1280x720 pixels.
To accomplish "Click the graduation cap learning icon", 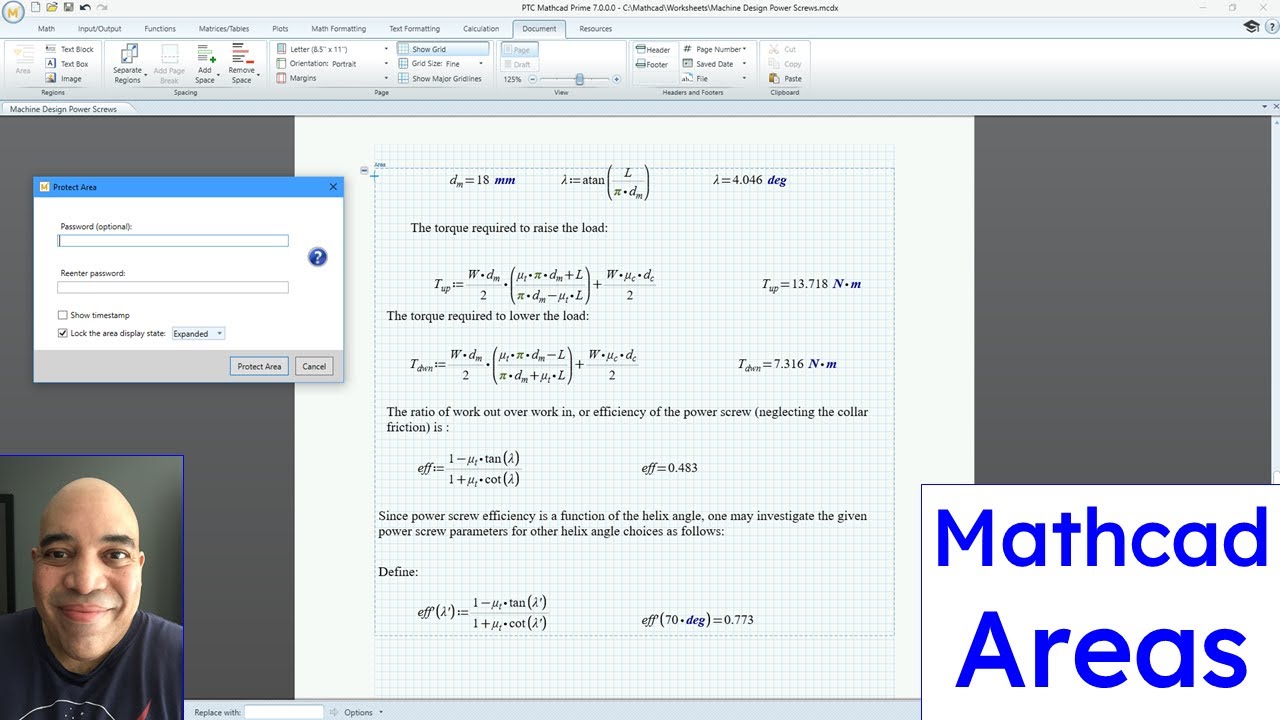I will pos(1251,27).
